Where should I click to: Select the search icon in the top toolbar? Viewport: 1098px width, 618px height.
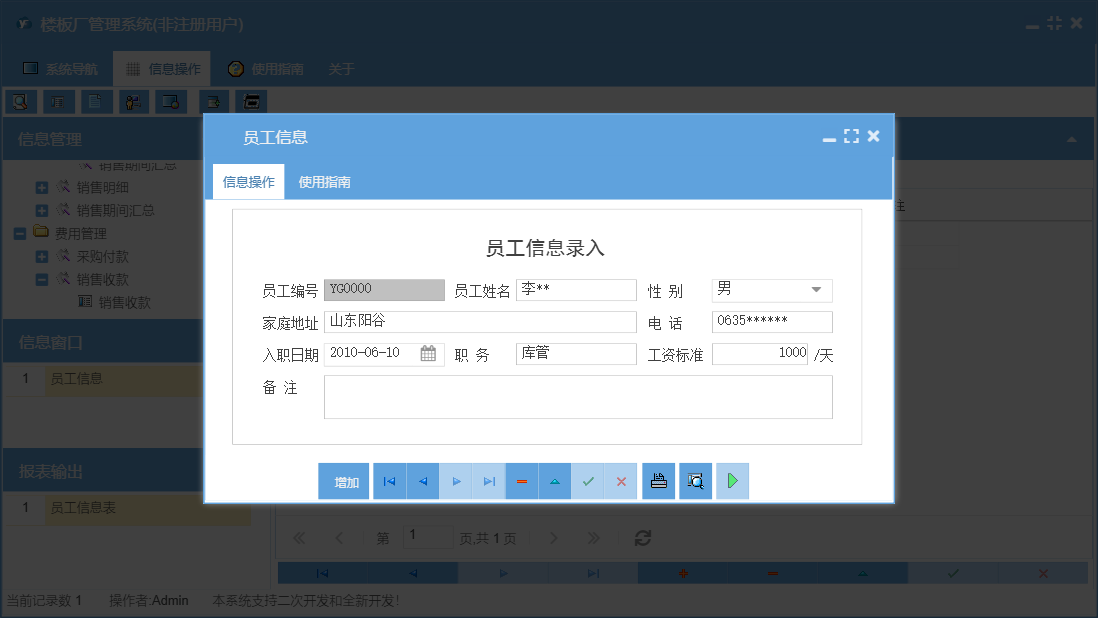20,101
